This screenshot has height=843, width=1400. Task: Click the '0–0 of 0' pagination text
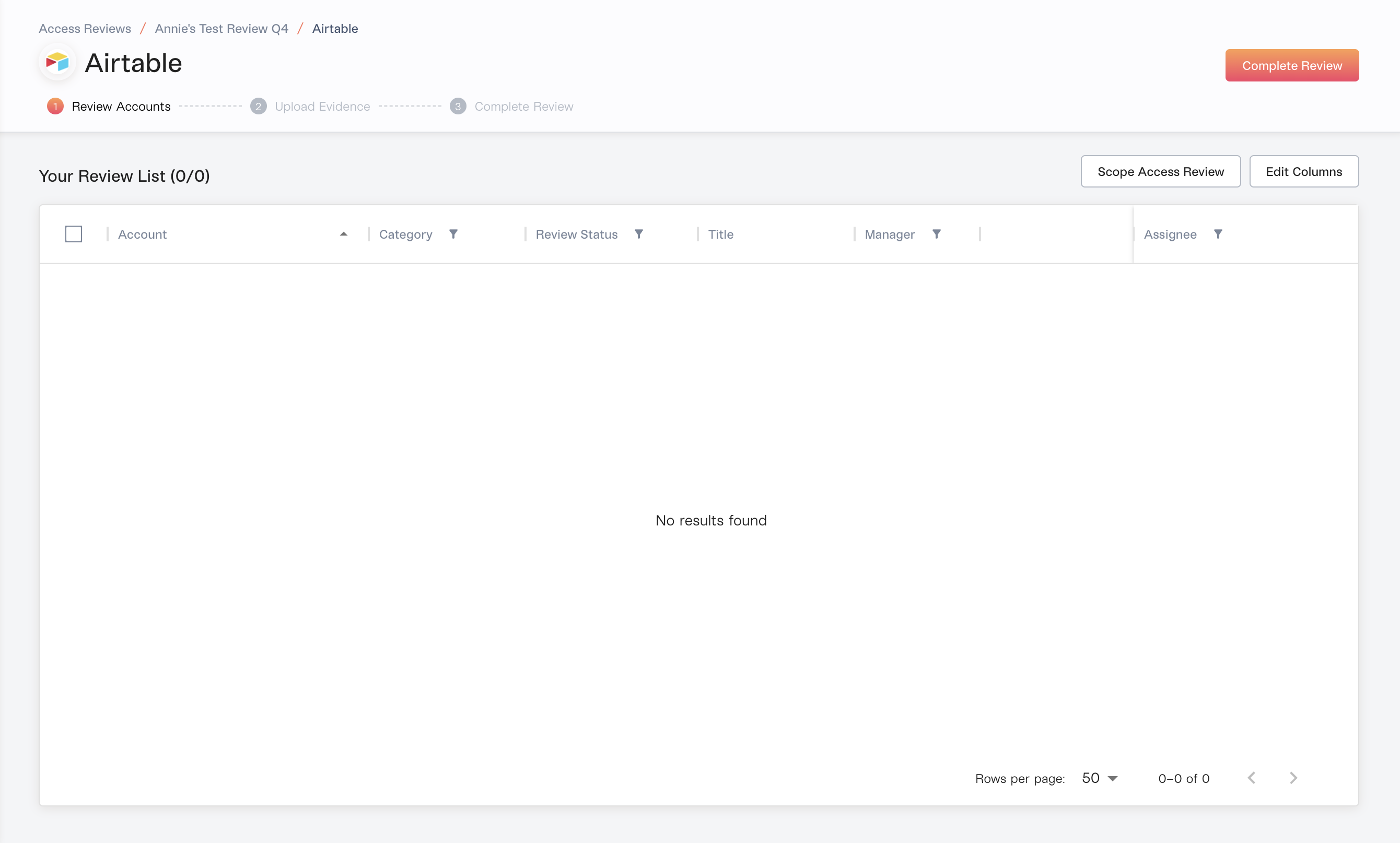tap(1184, 778)
